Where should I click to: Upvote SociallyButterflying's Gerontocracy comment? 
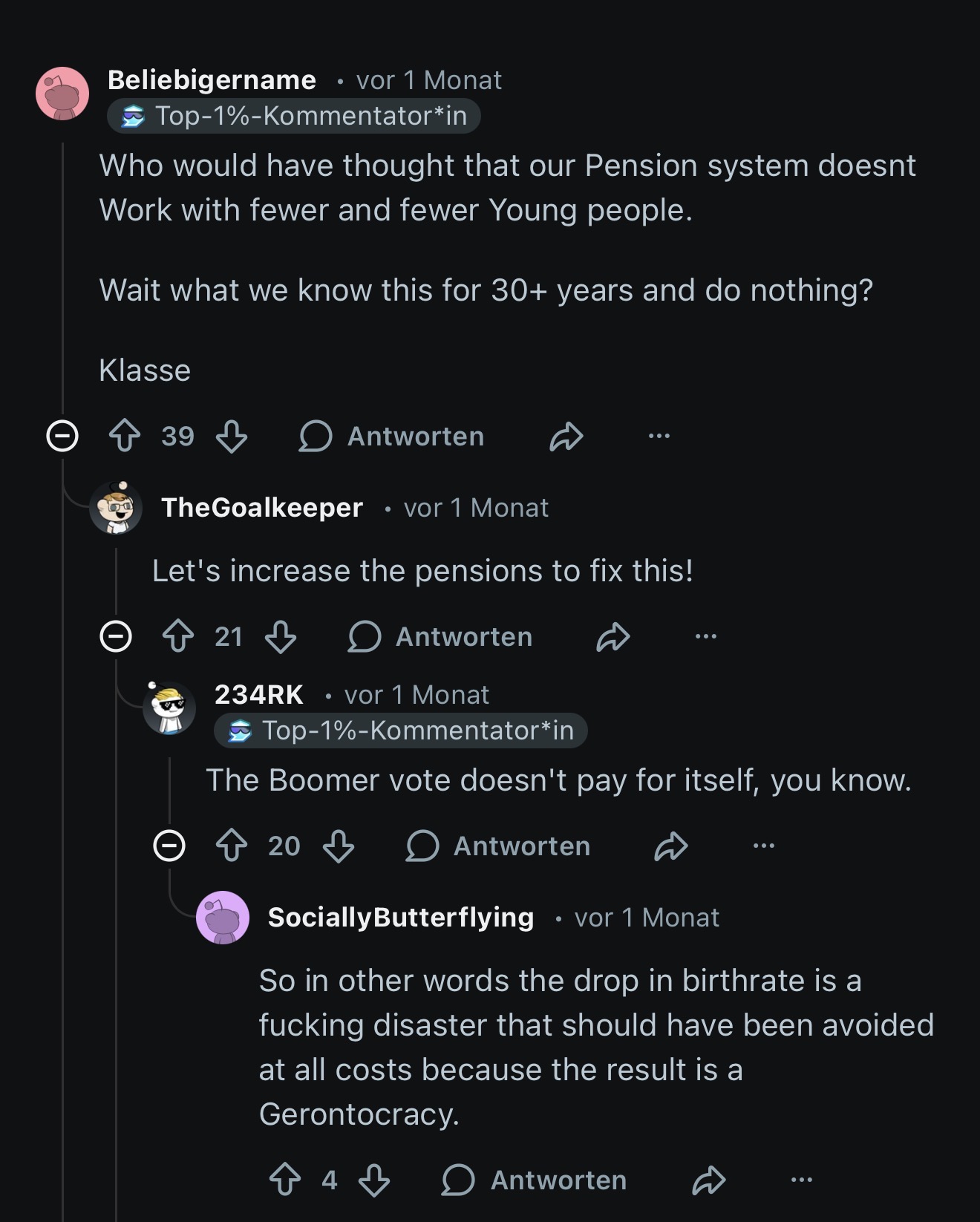point(285,1180)
